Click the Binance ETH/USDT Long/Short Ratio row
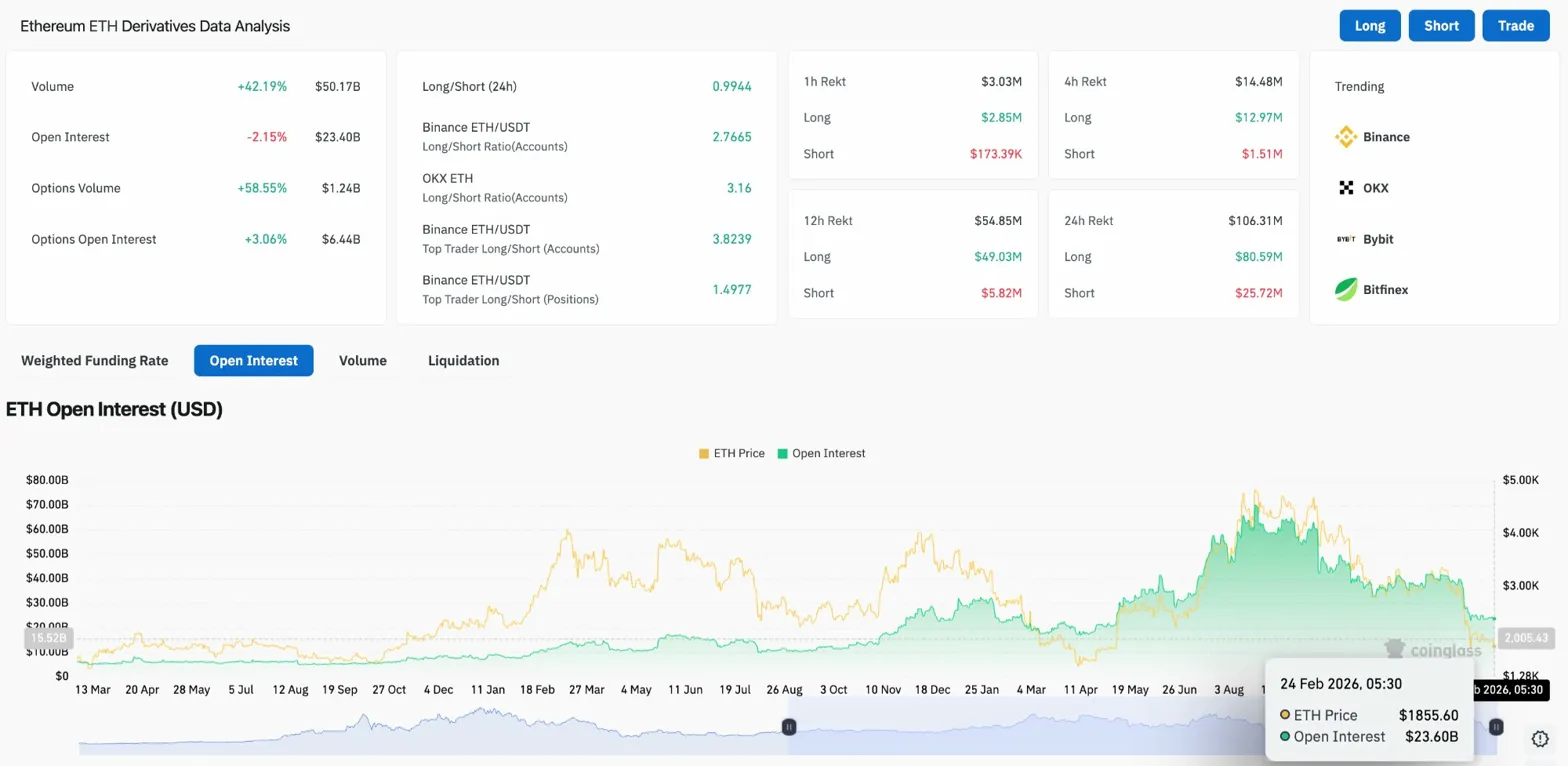The height and width of the screenshot is (766, 1568). tap(586, 137)
